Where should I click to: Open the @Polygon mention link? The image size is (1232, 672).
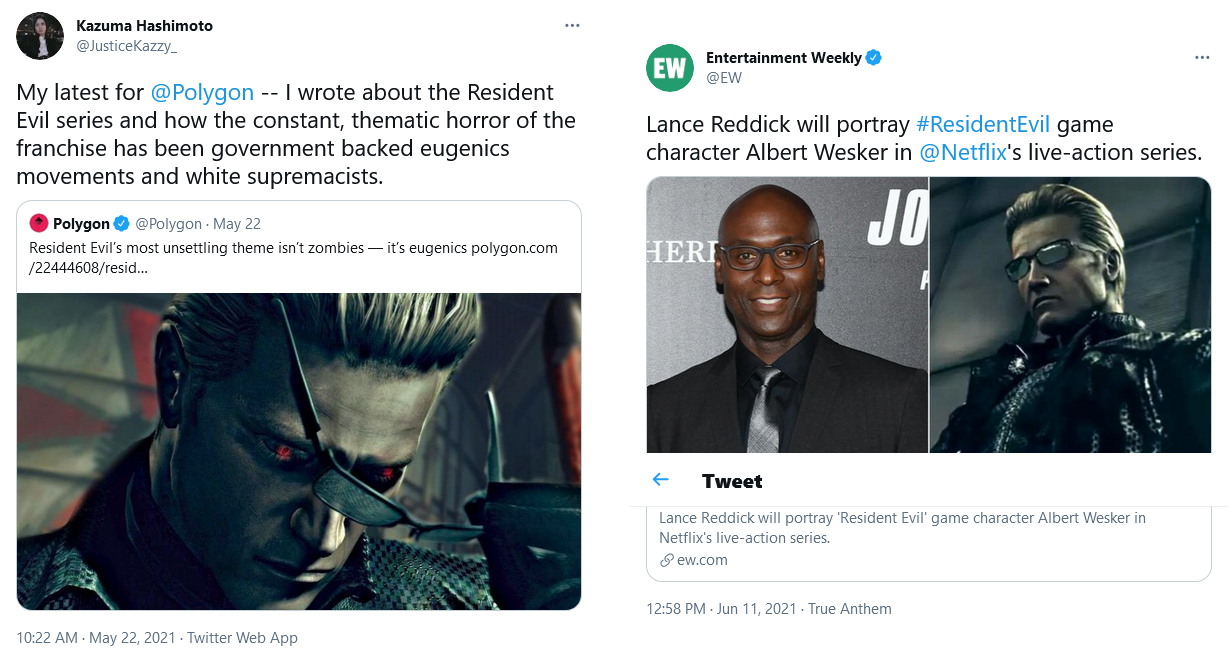pyautogui.click(x=202, y=92)
